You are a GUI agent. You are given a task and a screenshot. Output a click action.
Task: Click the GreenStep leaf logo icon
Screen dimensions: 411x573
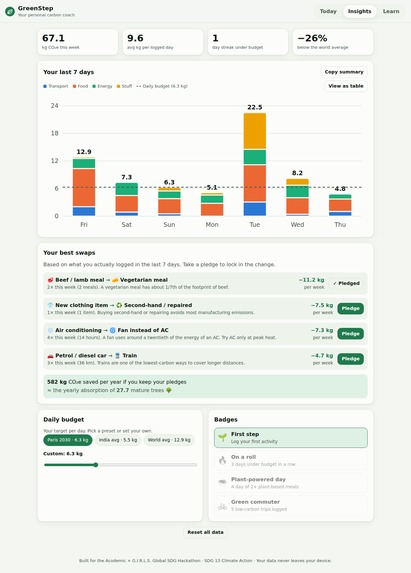pos(10,11)
